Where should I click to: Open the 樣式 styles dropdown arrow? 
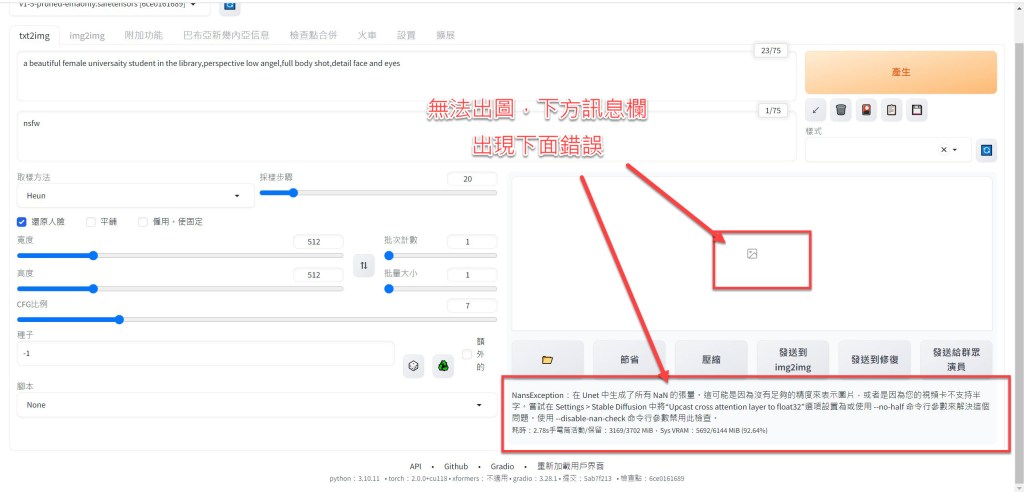coord(956,150)
